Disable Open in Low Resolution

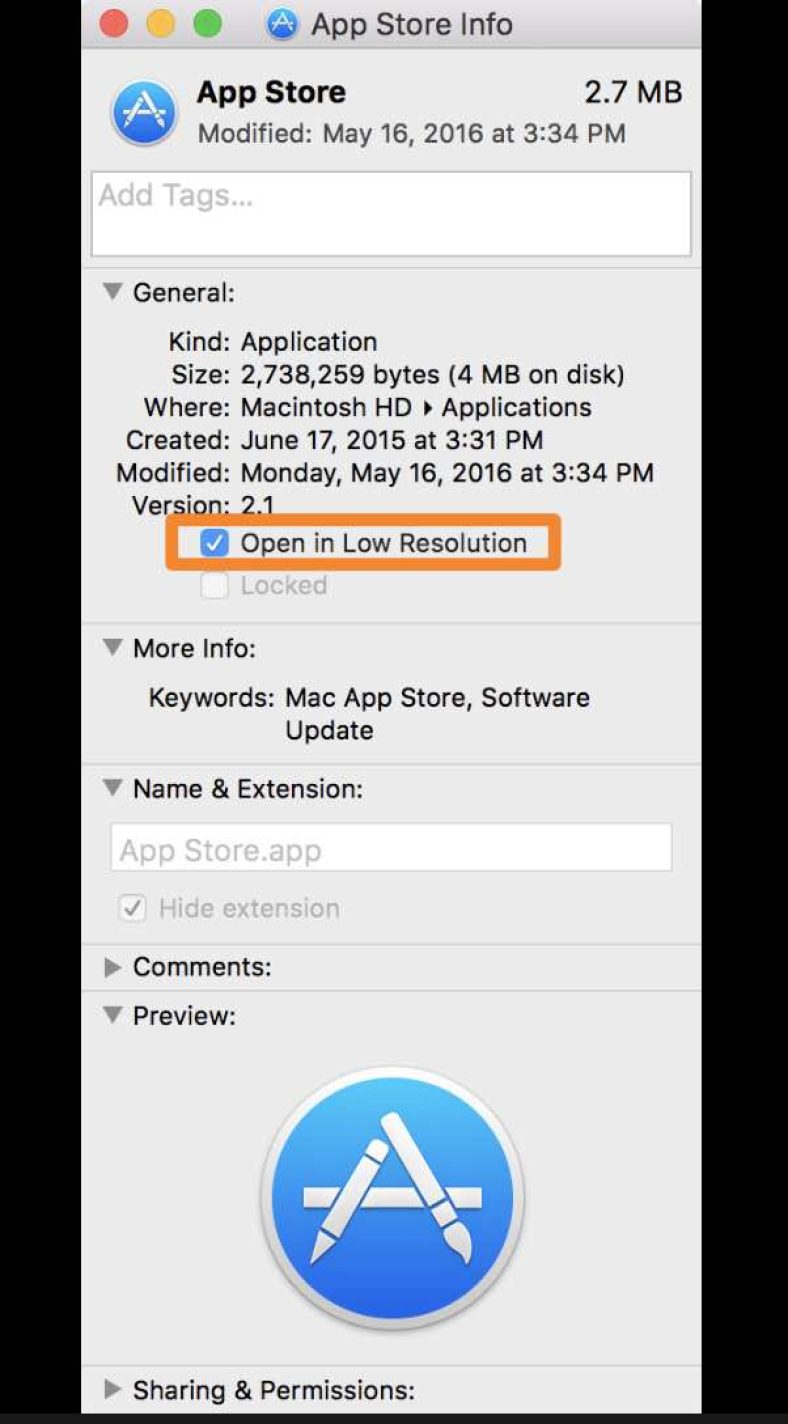tap(214, 543)
